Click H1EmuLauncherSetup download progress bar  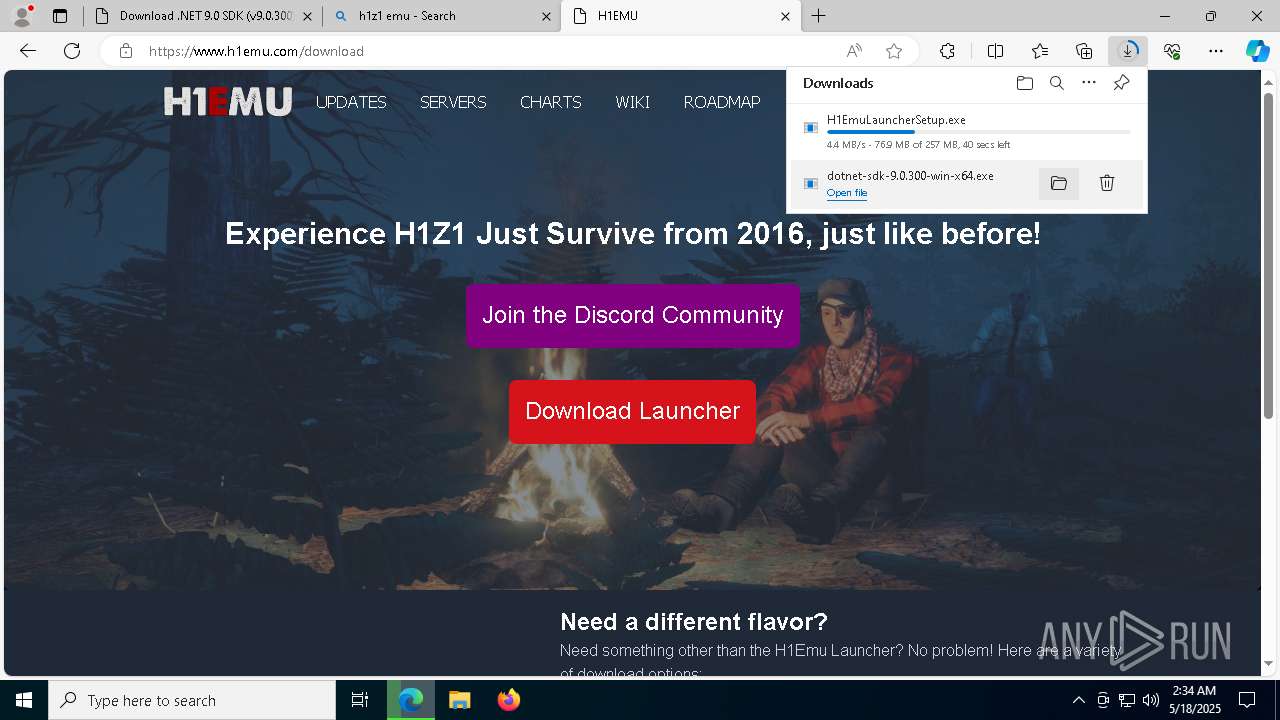[x=979, y=132]
